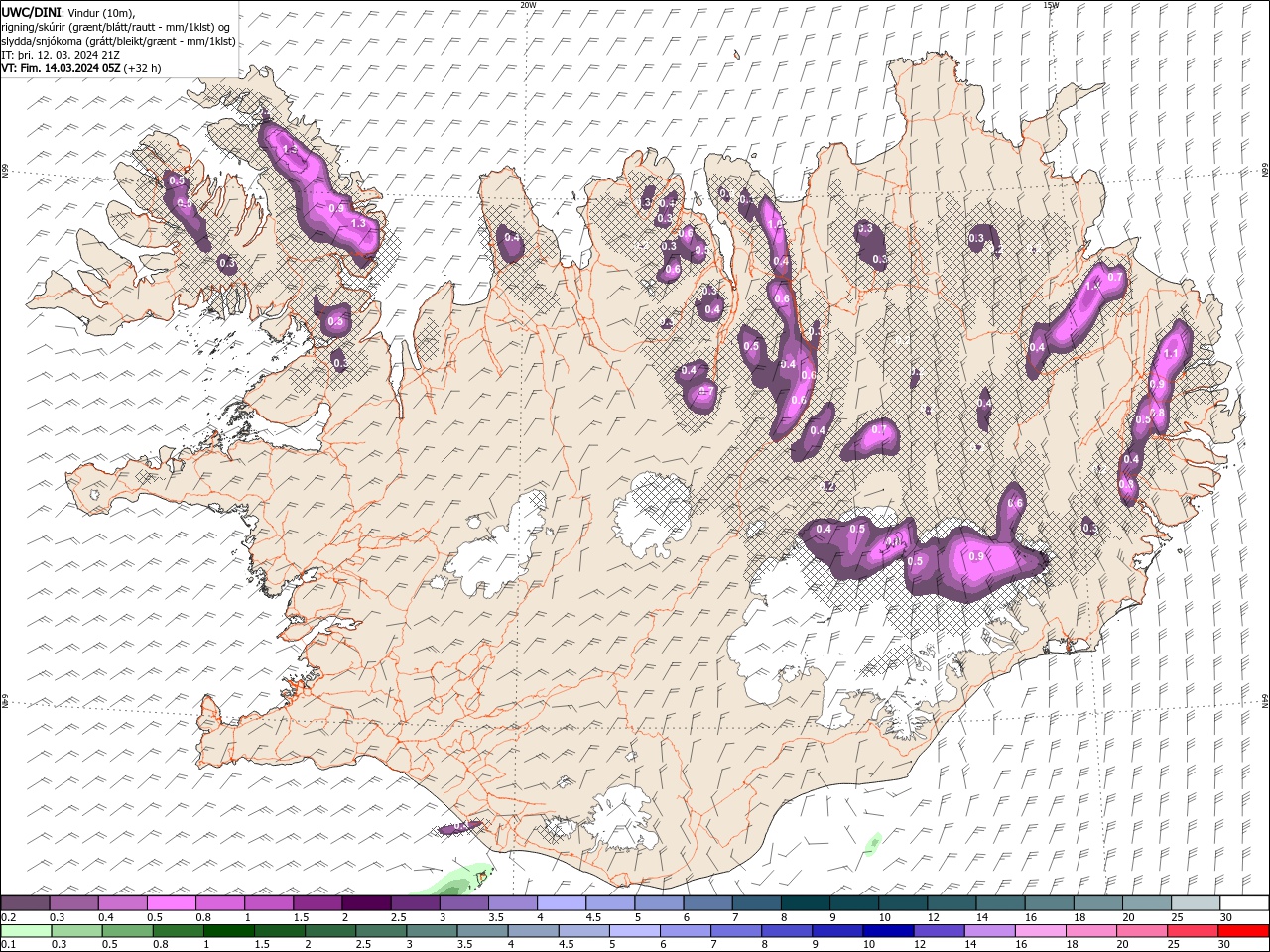Select the 20 pink swatch in the lower legend
Screen dimensions: 1270x952
(x=1141, y=931)
